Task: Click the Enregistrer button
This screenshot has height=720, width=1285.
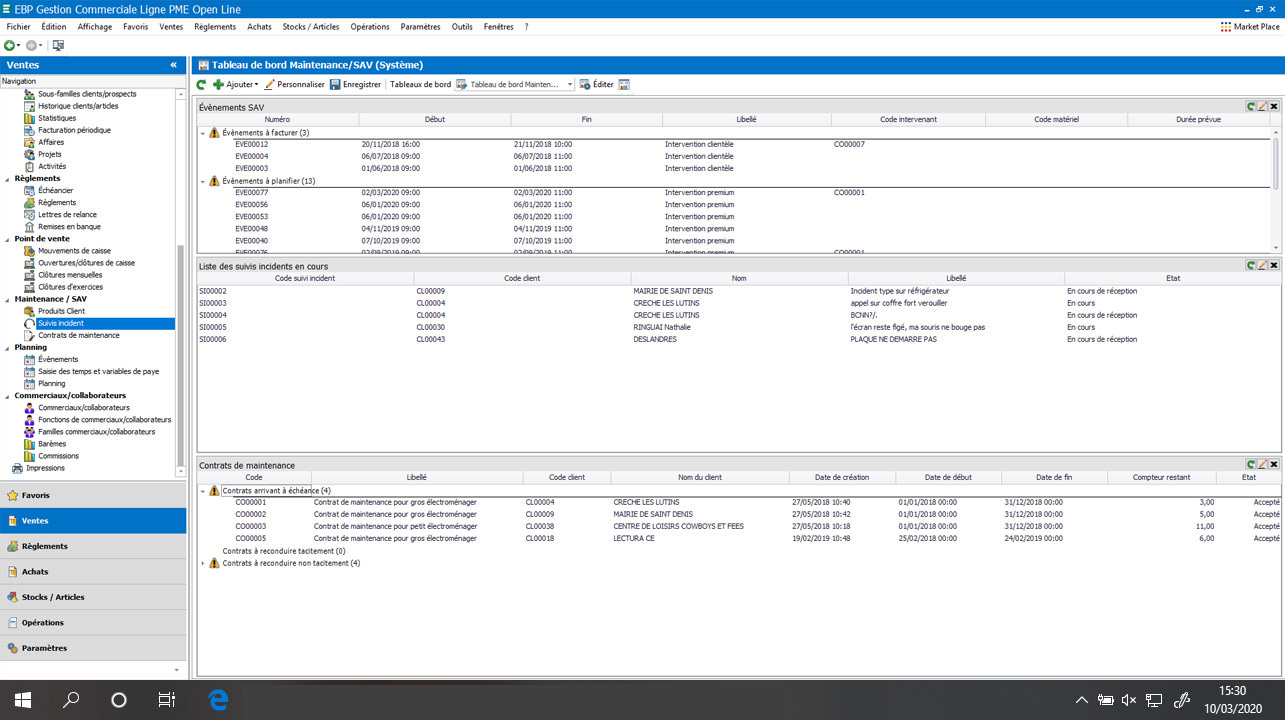Action: [x=355, y=85]
